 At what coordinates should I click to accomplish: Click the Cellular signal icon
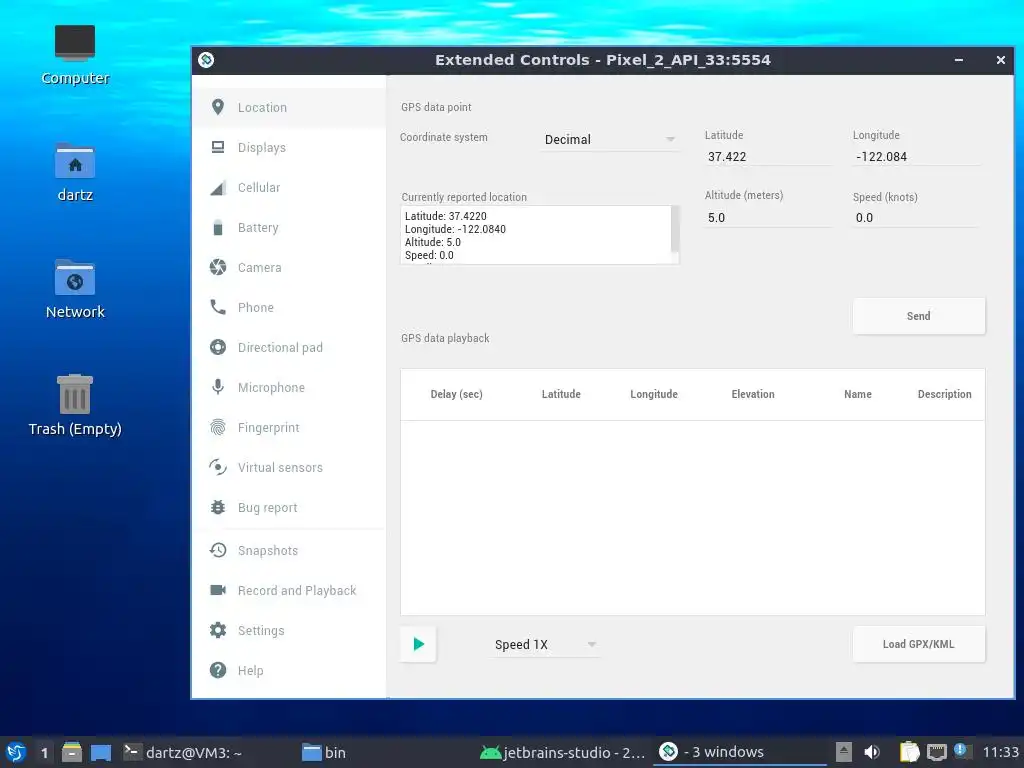click(218, 187)
